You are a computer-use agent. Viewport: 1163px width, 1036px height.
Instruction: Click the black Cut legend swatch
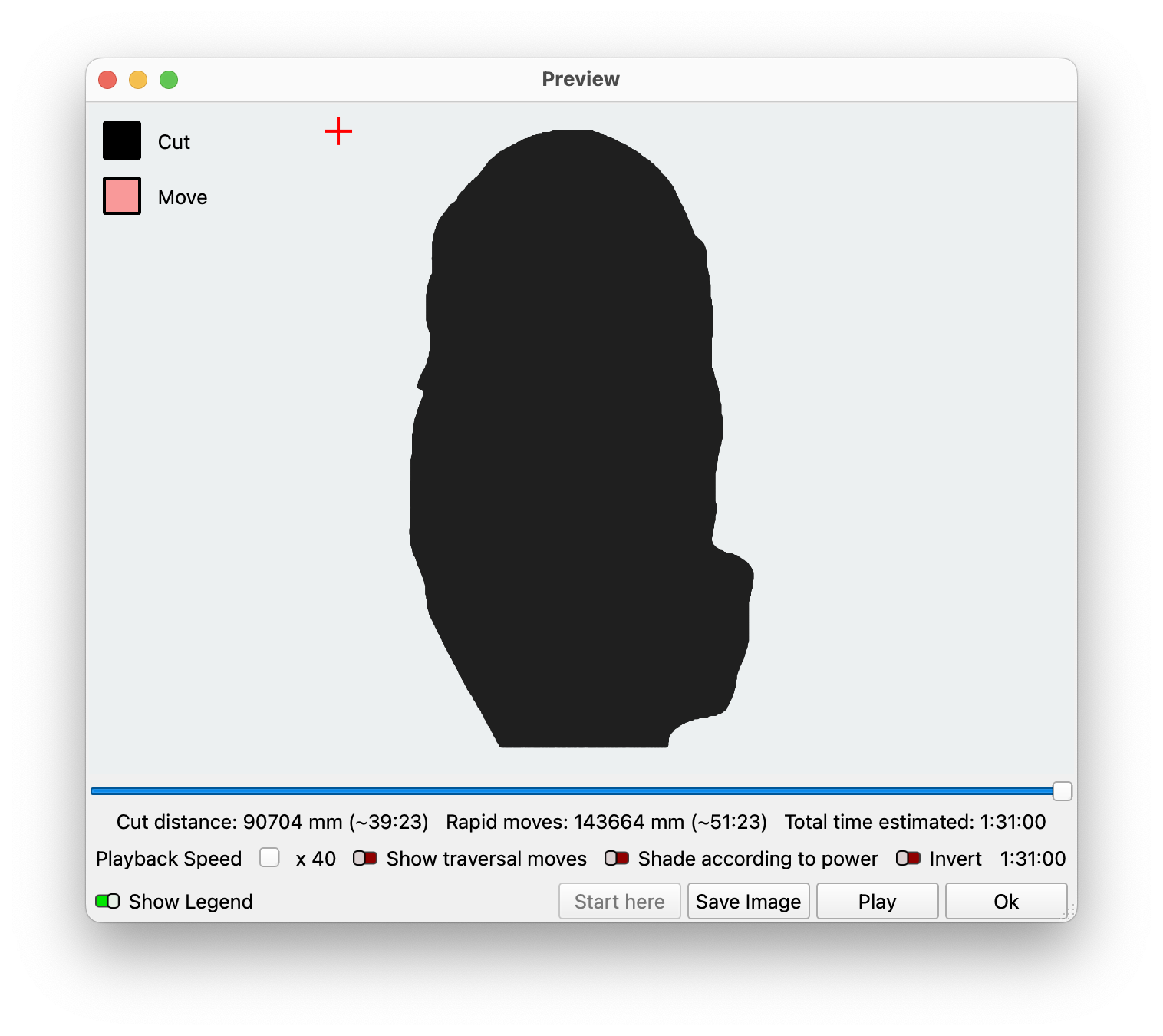(122, 140)
